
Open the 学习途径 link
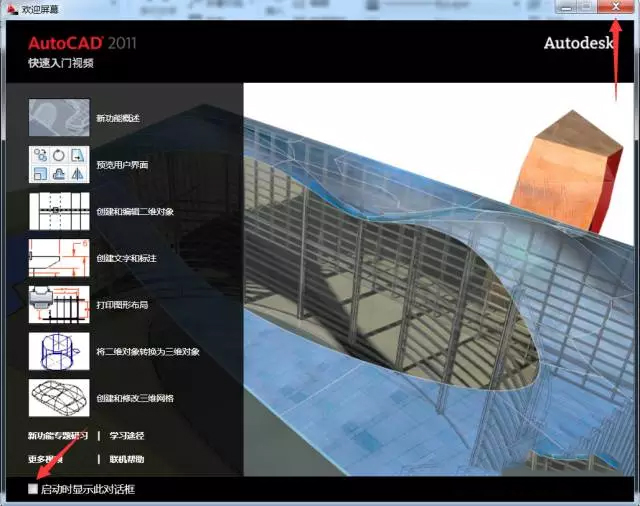coord(127,436)
